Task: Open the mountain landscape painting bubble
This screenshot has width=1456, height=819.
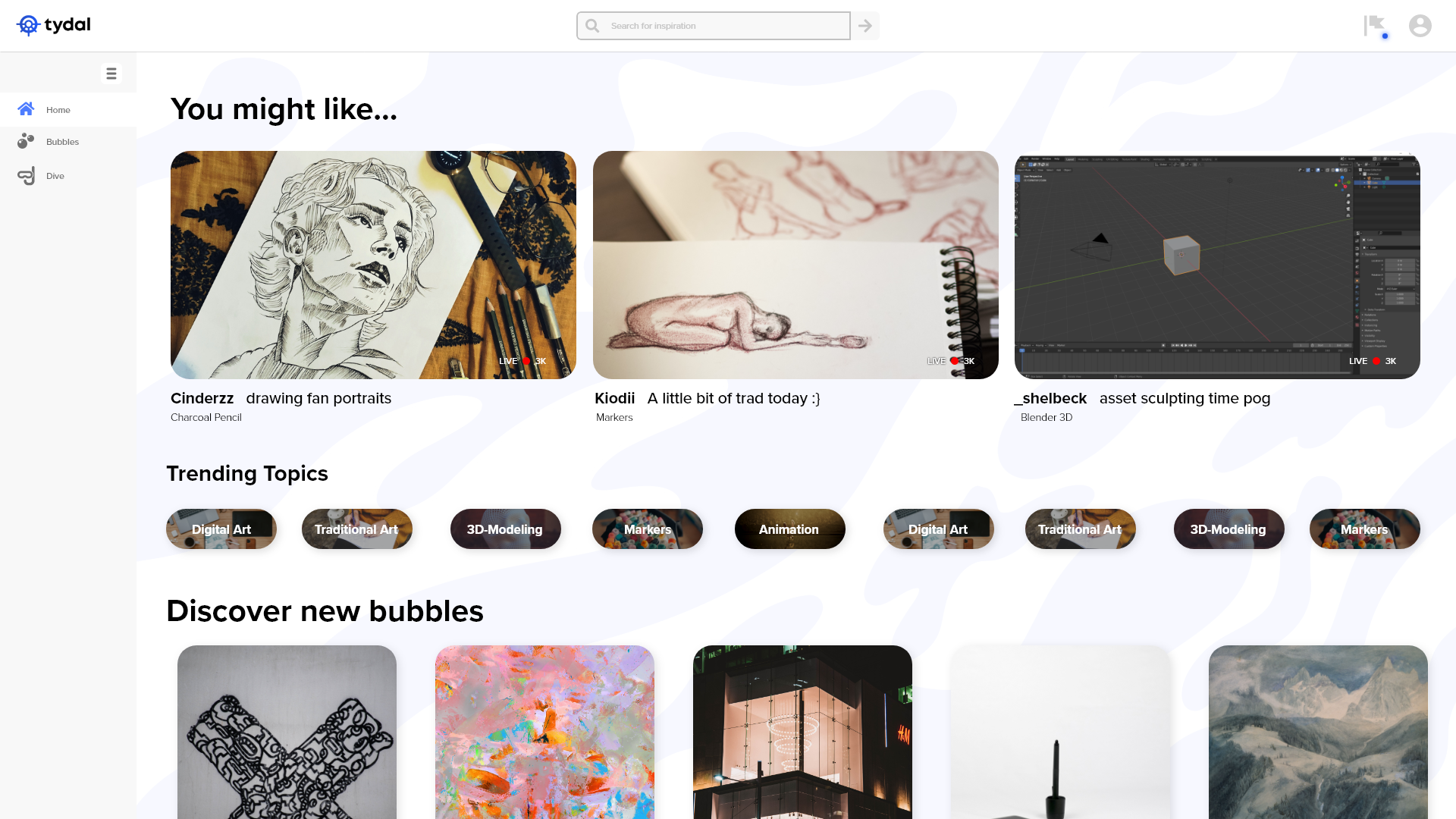Action: click(x=1318, y=732)
